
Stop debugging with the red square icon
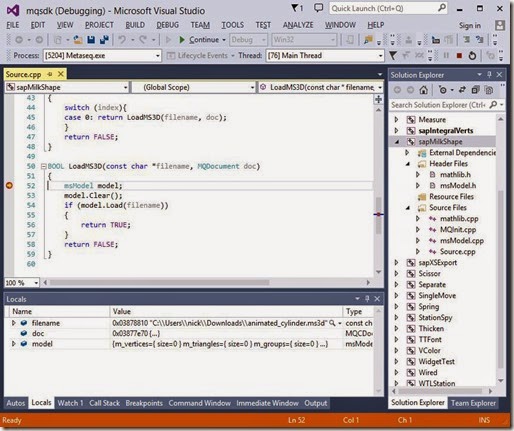pos(459,56)
